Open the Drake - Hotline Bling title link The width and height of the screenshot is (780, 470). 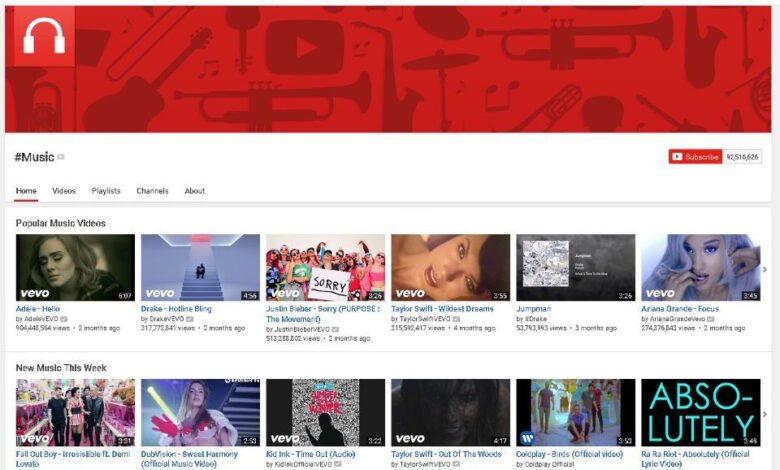tap(176, 309)
